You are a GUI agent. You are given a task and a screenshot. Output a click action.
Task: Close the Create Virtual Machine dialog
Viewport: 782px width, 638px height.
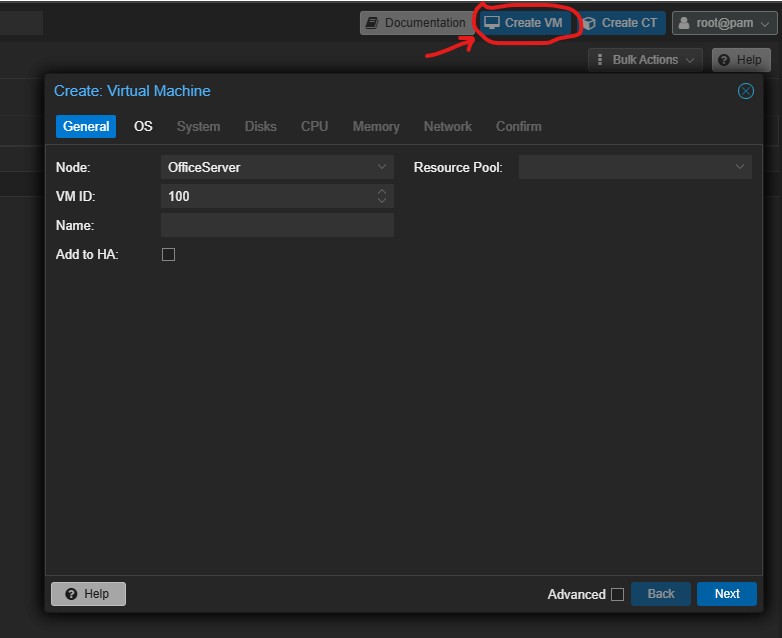745,91
